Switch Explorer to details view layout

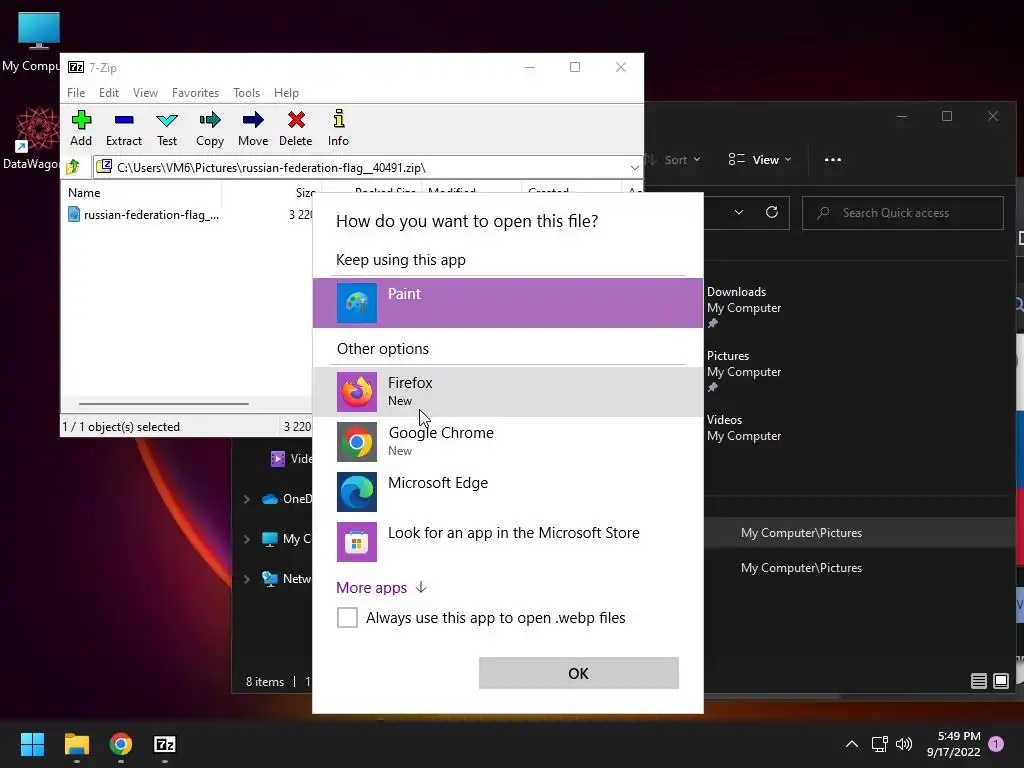coord(978,681)
